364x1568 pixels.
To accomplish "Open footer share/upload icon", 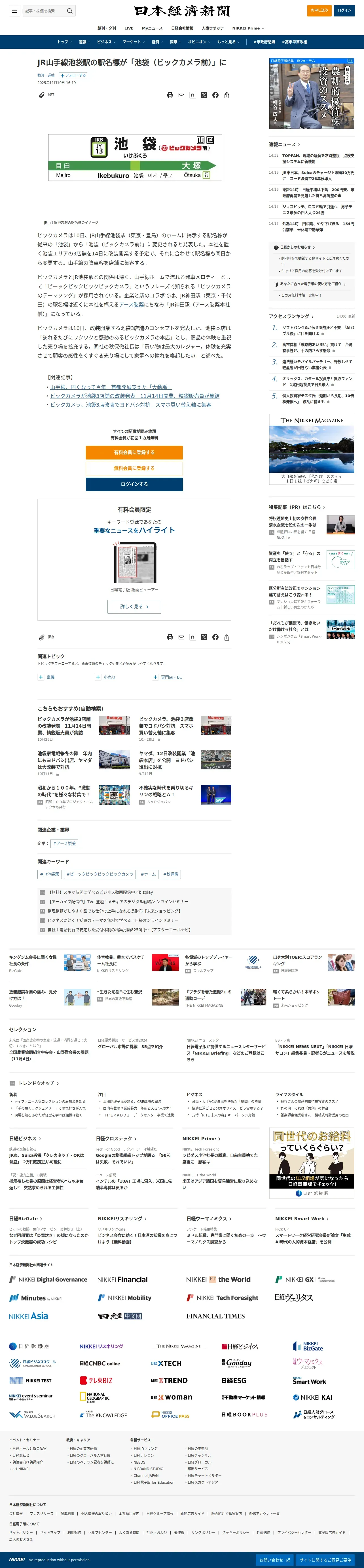I will tap(227, 637).
